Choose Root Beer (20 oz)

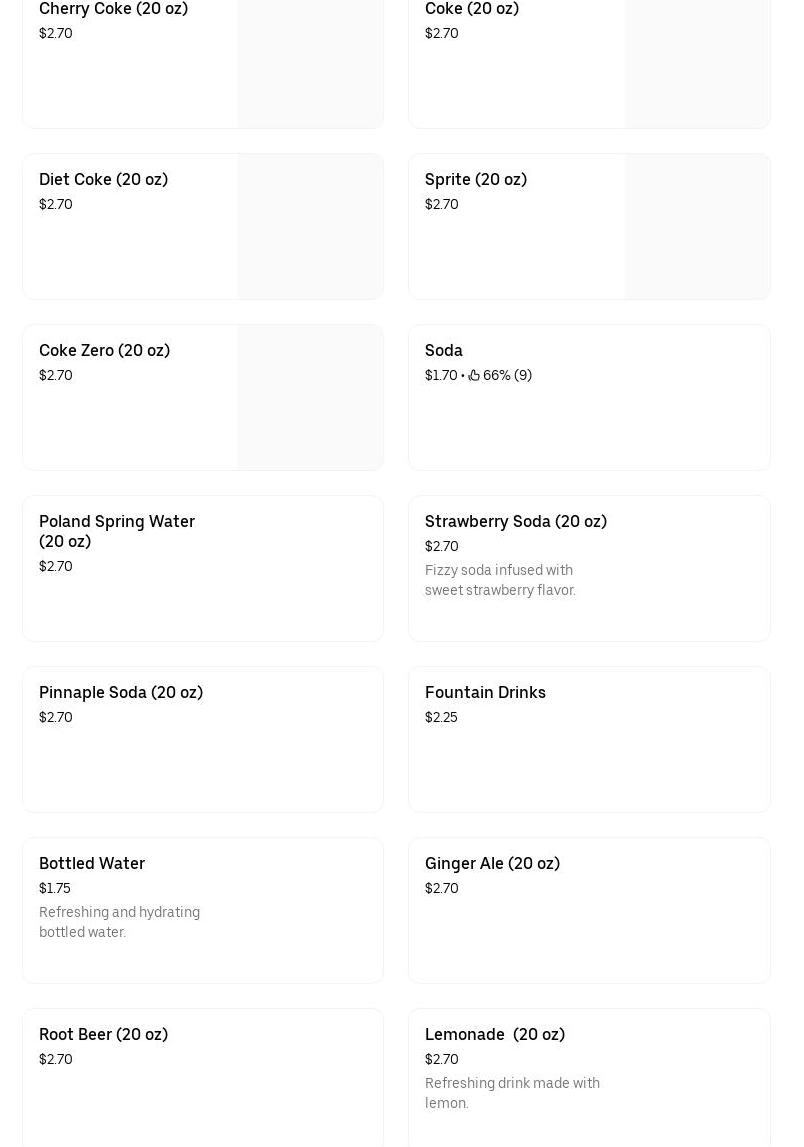tap(103, 1035)
